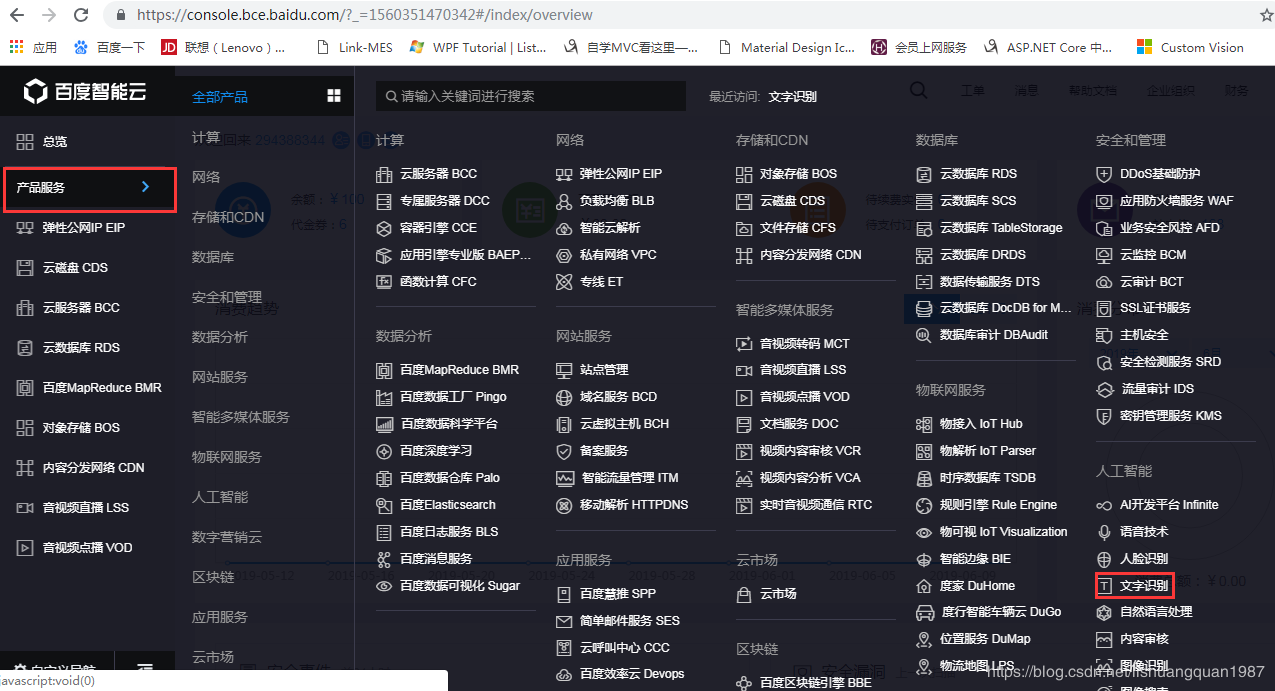Click the 密钥管理服务 KMS product icon

1104,416
